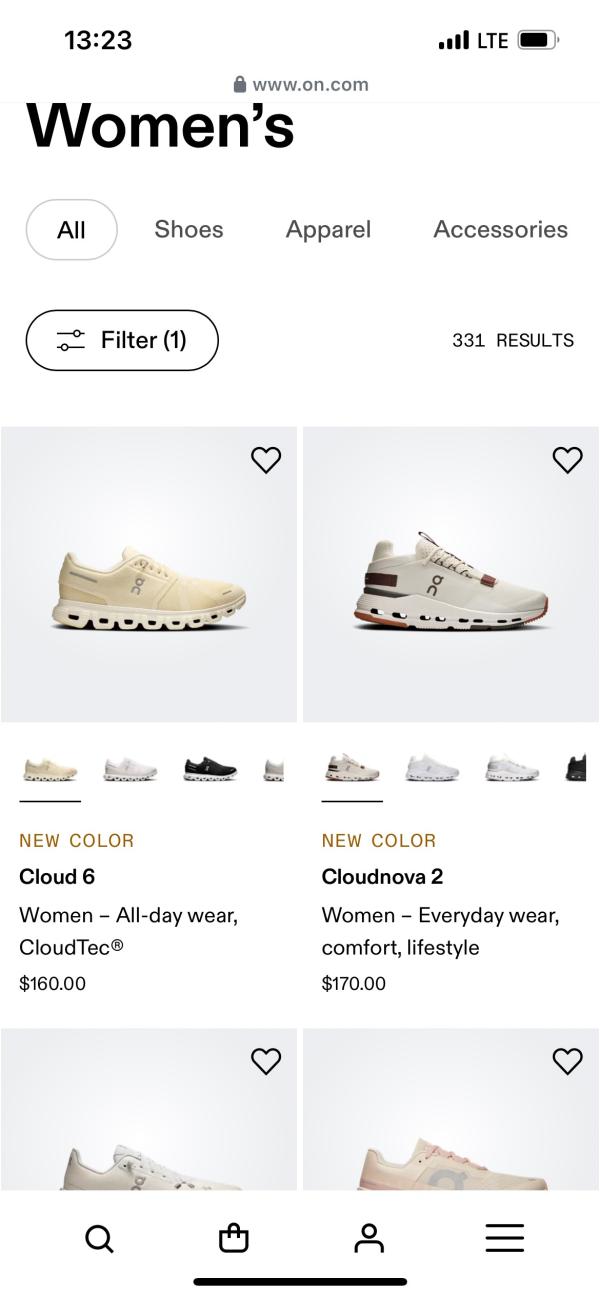Tap the www.on.com address bar
Image resolution: width=600 pixels, height=1297 pixels.
pos(300,85)
